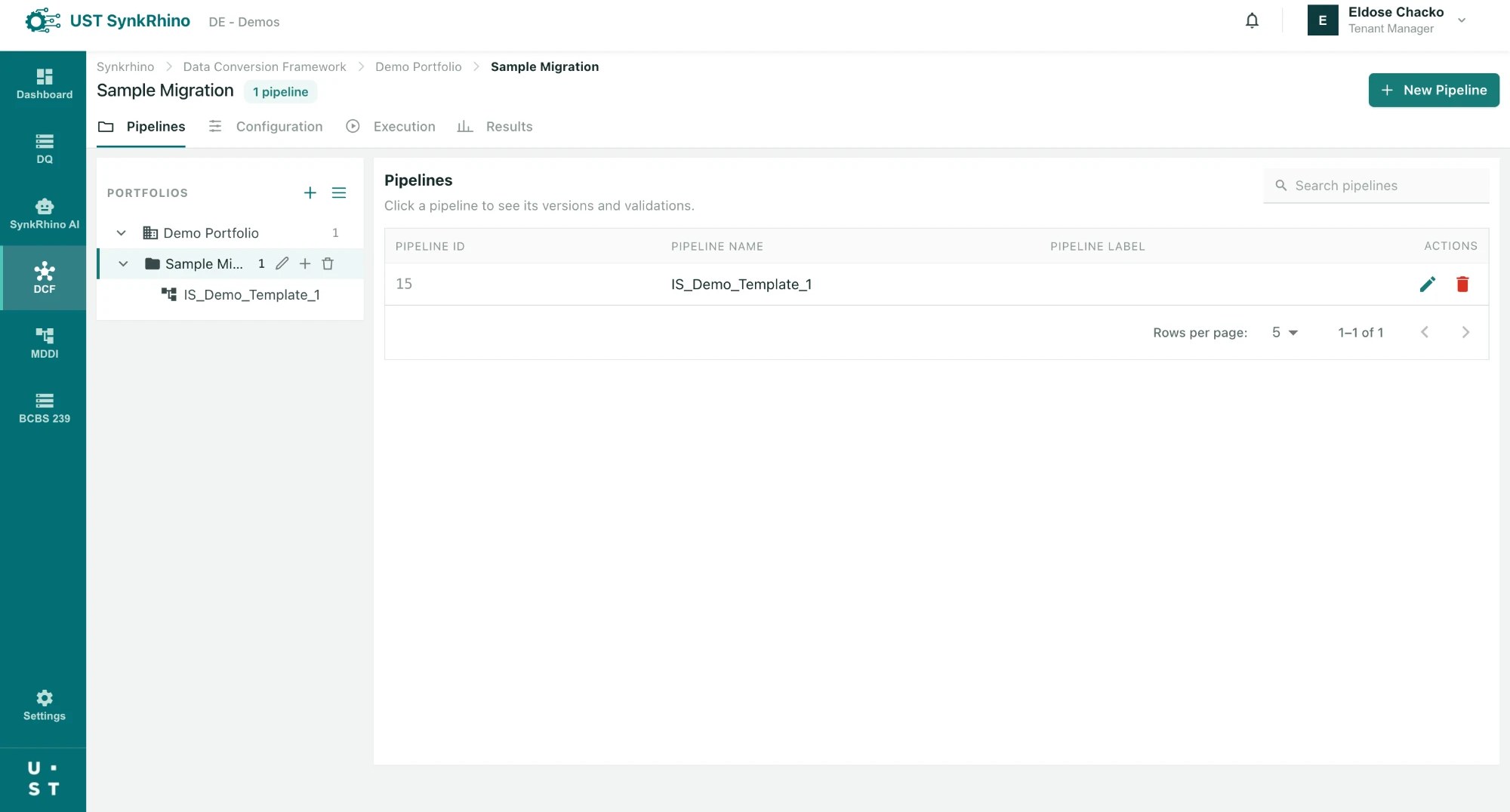Delete the Sample Migration folder
The image size is (1510, 812).
pyautogui.click(x=328, y=263)
